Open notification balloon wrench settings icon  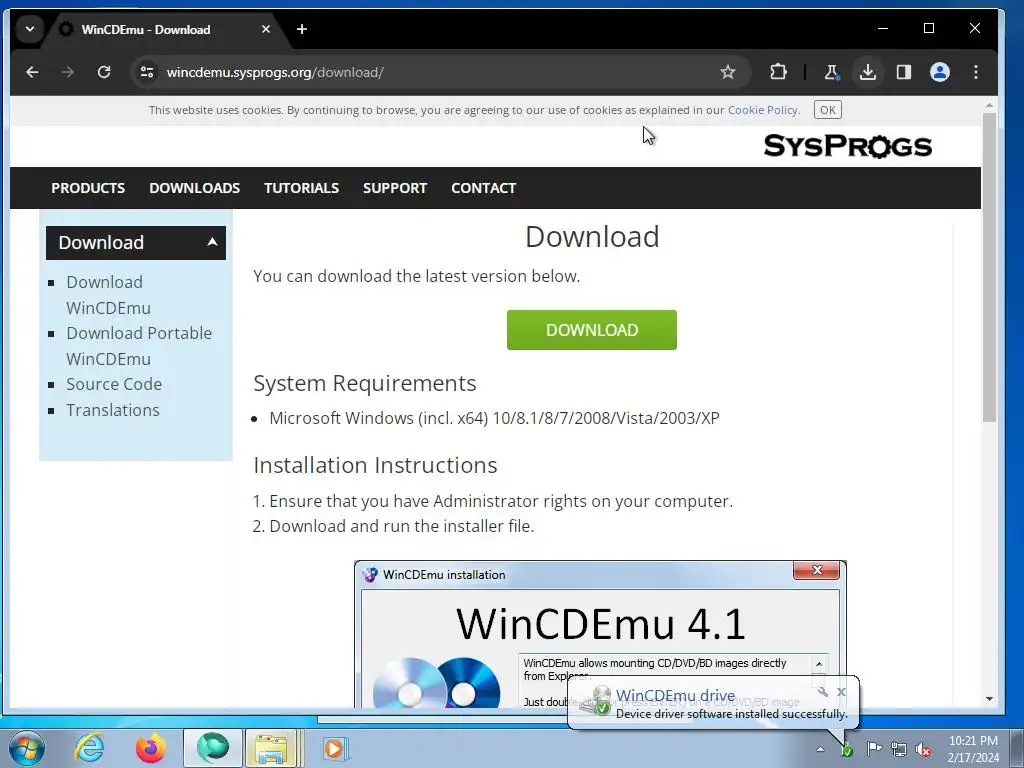pos(823,692)
